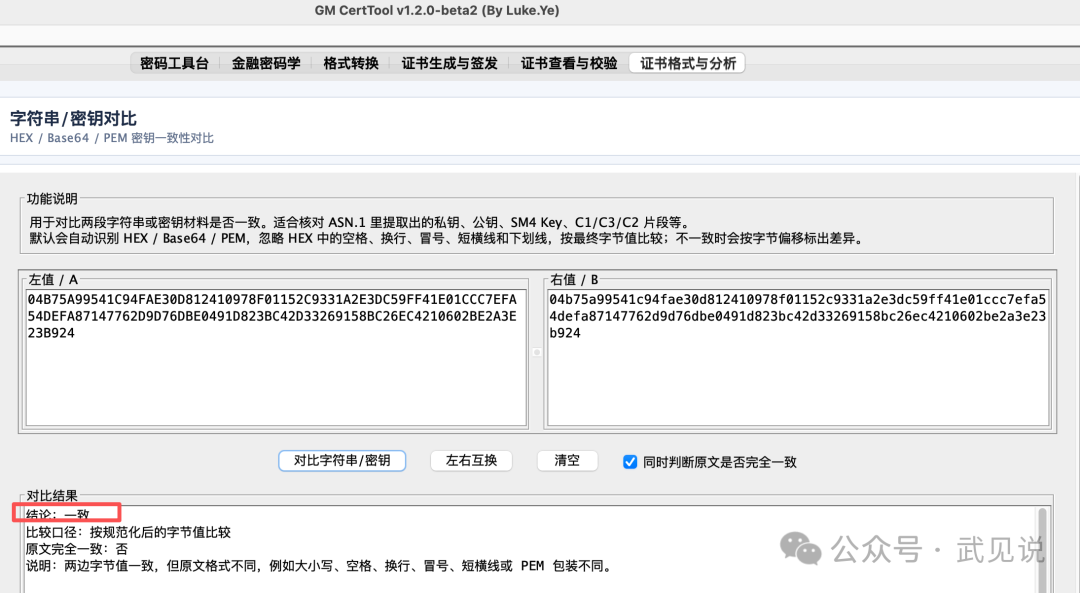1080x593 pixels.
Task: Open the 证书查看与校验 tab
Action: click(x=569, y=63)
